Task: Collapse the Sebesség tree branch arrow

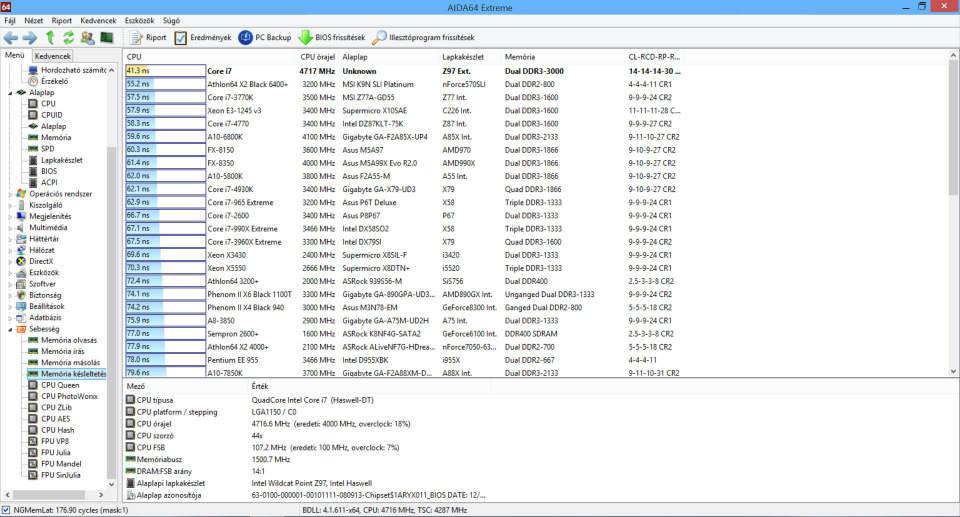Action: pos(10,330)
